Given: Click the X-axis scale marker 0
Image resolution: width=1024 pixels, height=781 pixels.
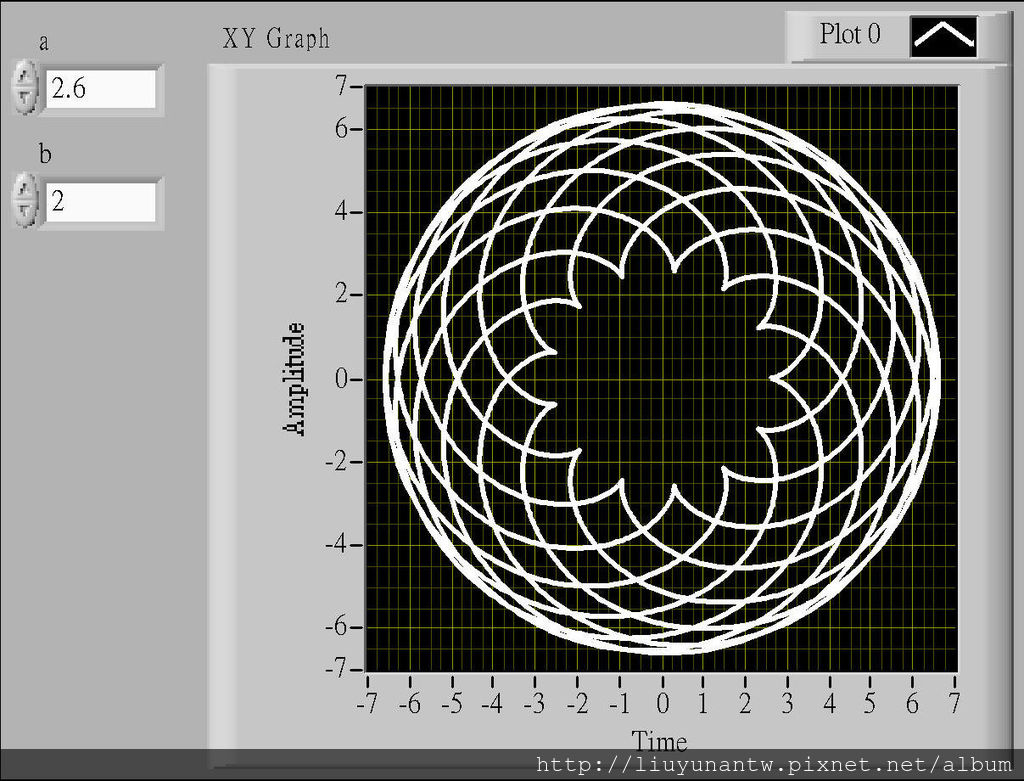Looking at the screenshot, I should pyautogui.click(x=663, y=703).
